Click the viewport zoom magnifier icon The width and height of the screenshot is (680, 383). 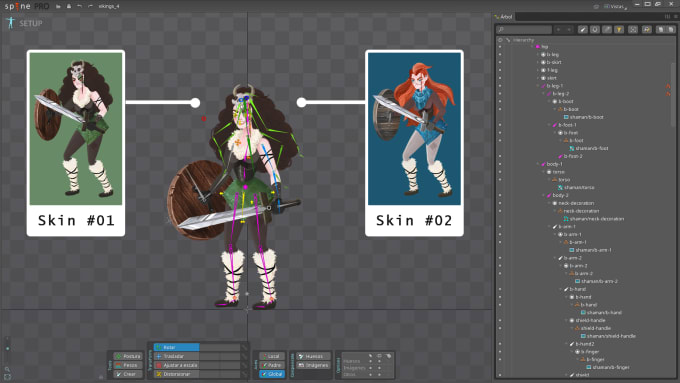click(x=7, y=369)
